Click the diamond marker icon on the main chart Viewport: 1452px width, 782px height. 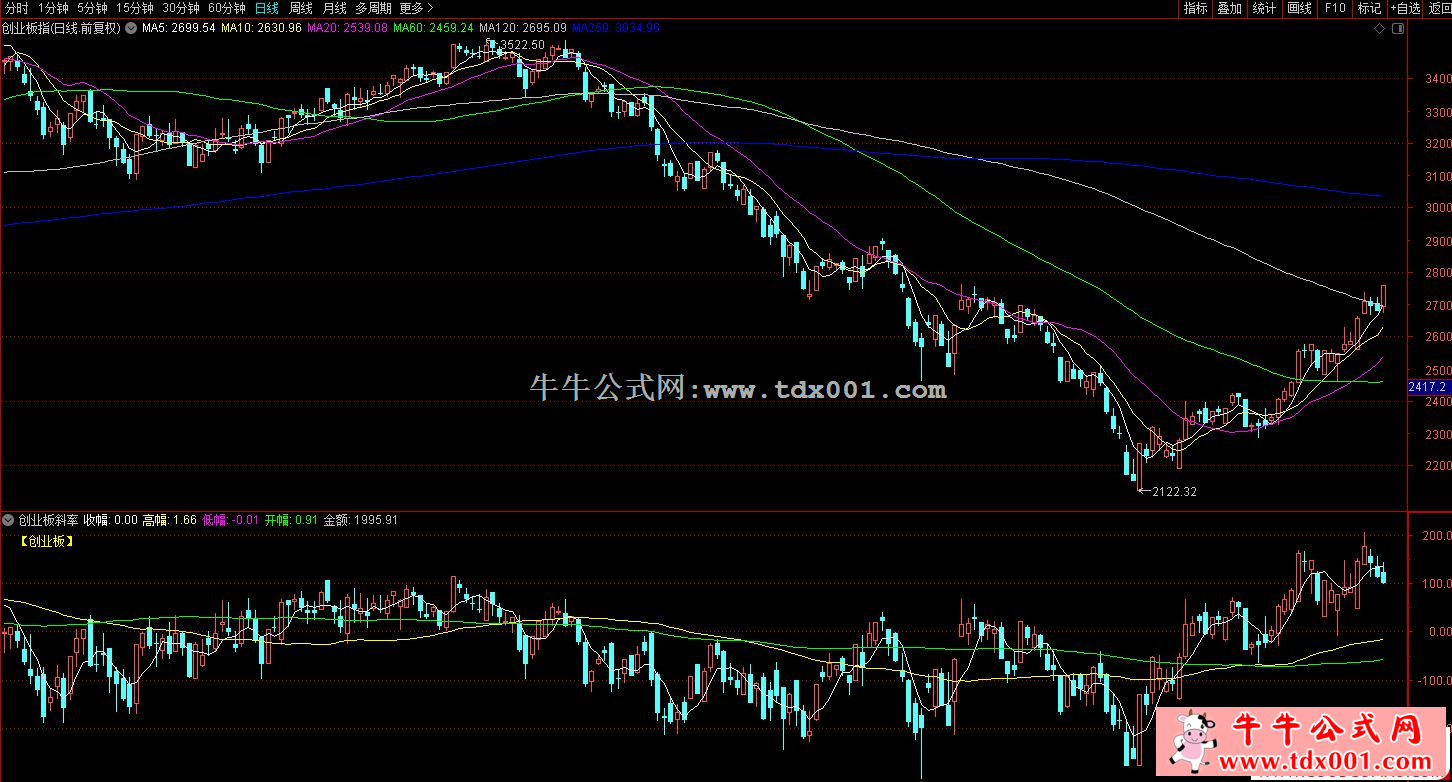(x=1380, y=29)
